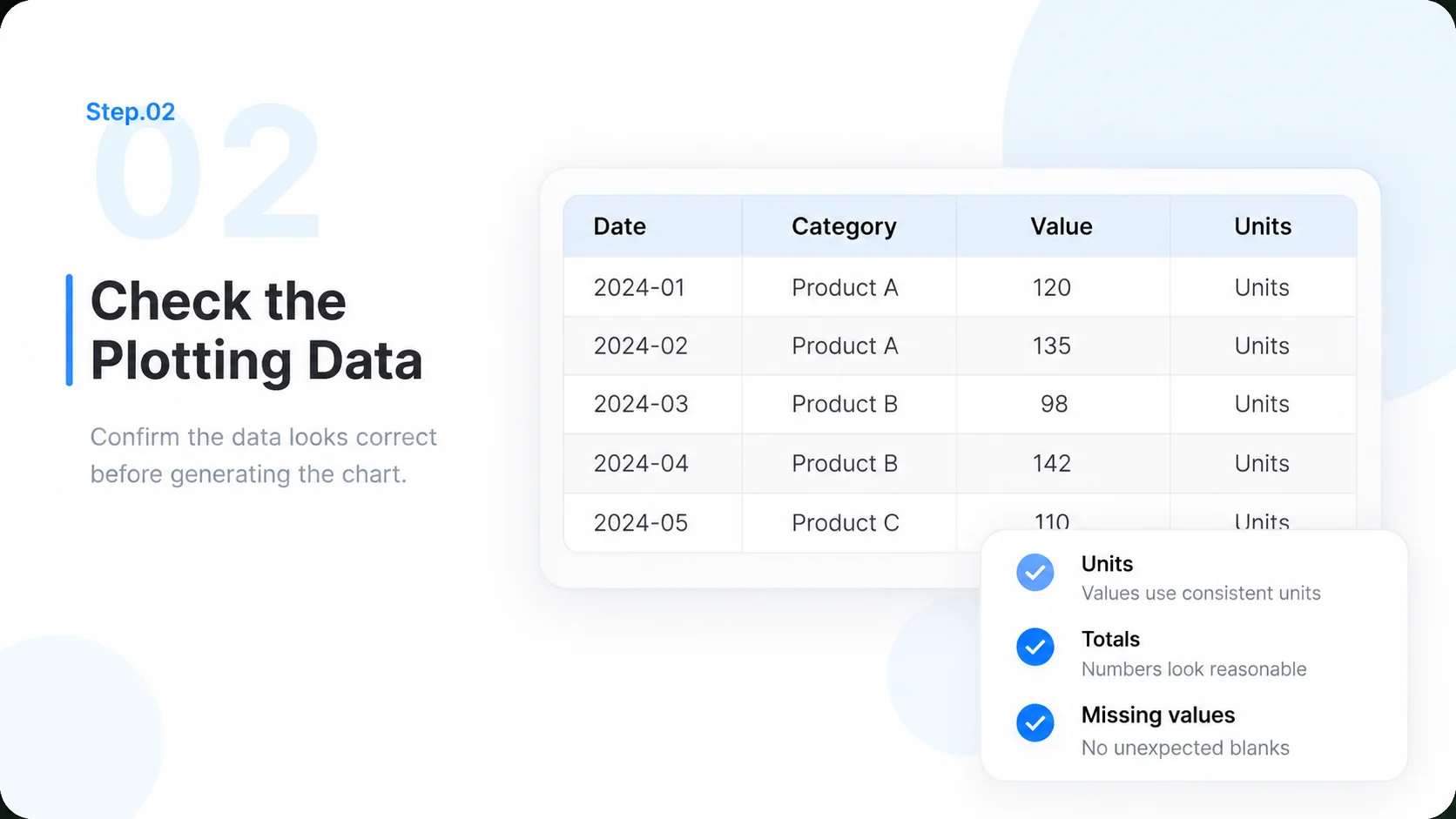Click Units cell in the 2024-01 row
The width and height of the screenshot is (1456, 819).
click(1262, 287)
